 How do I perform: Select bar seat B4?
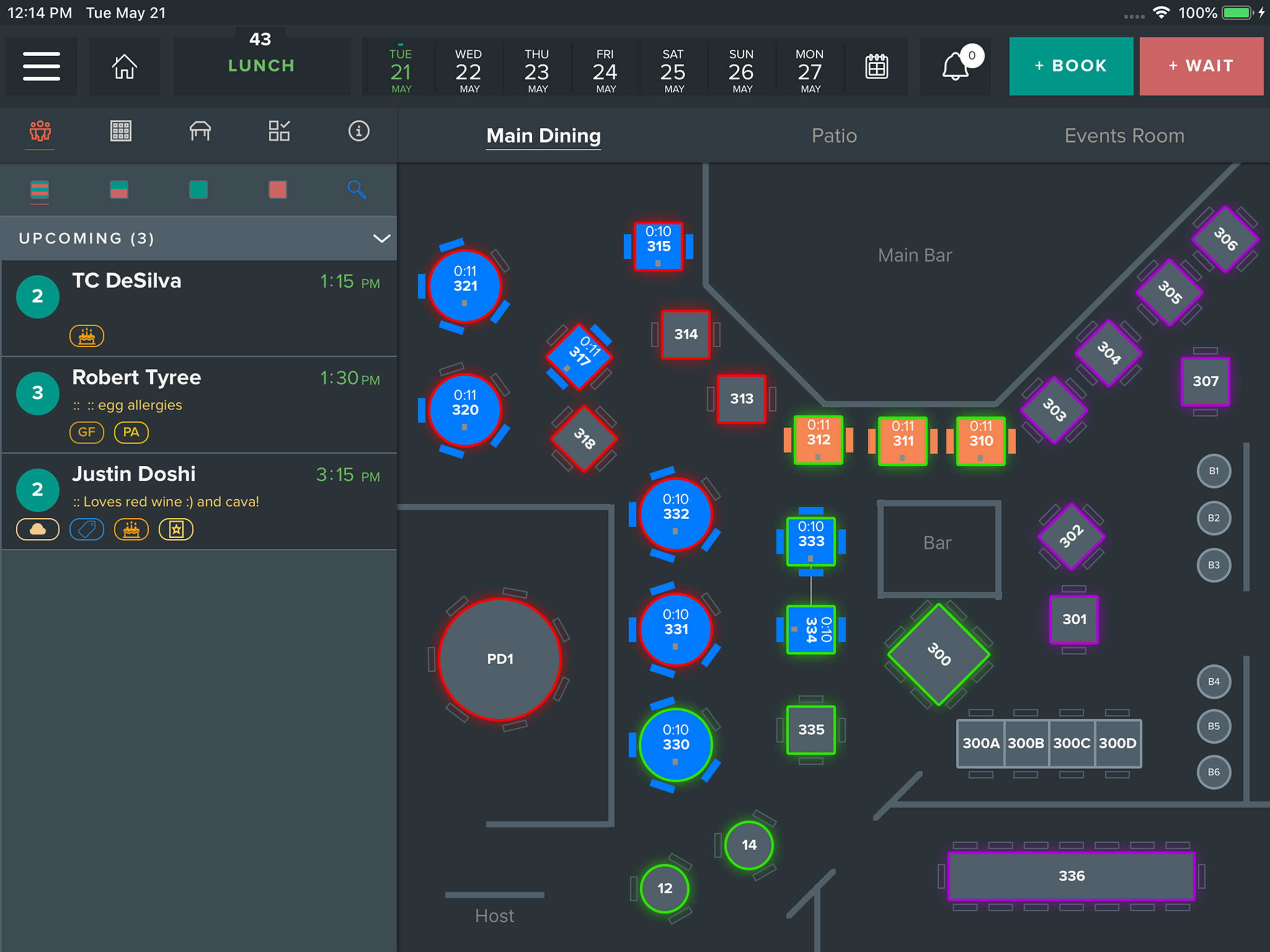point(1213,681)
